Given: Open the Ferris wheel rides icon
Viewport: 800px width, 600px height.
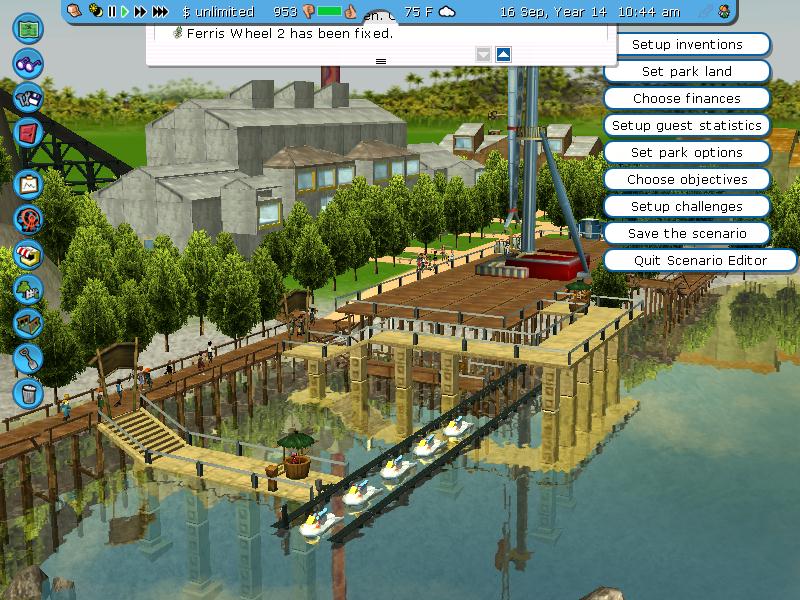Looking at the screenshot, I should 28,219.
